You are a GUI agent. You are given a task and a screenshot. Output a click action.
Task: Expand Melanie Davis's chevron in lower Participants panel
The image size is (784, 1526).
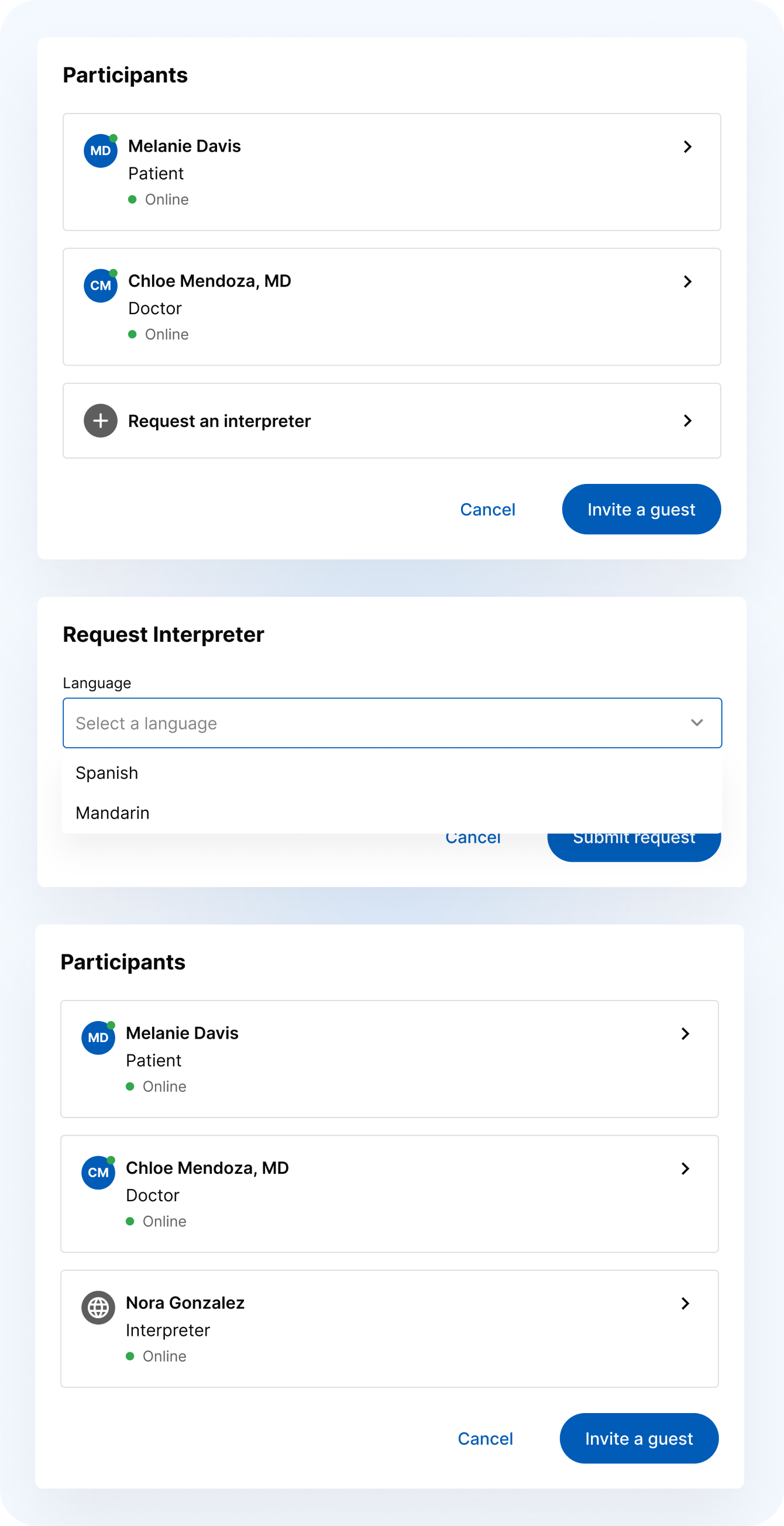[x=685, y=1034]
